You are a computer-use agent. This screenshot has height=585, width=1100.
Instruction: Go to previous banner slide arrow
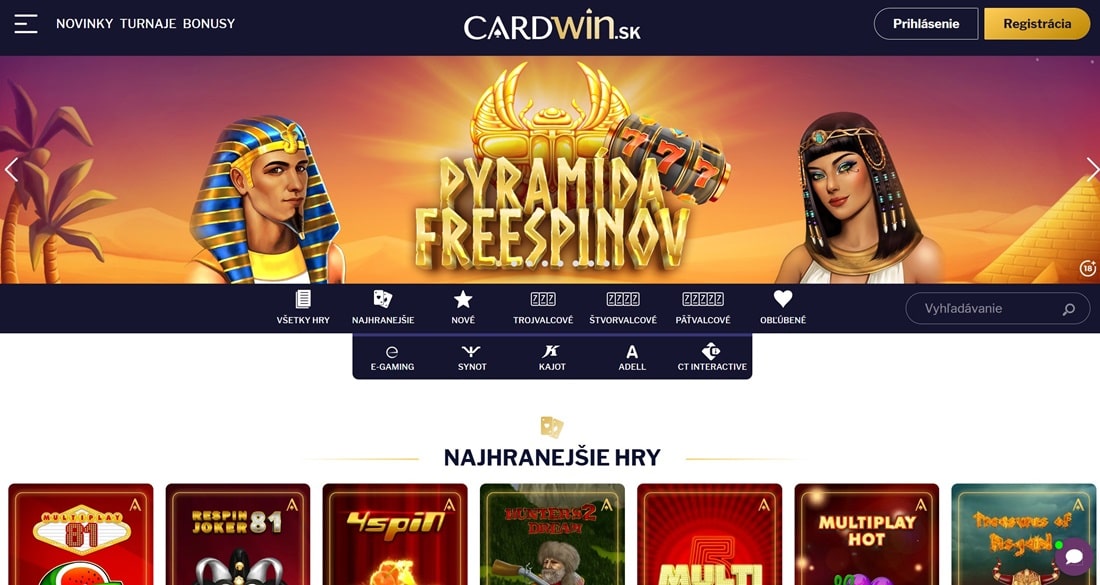click(x=11, y=169)
